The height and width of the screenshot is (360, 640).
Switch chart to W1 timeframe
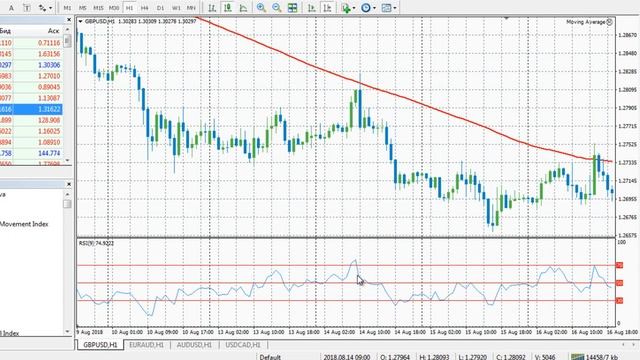click(176, 8)
